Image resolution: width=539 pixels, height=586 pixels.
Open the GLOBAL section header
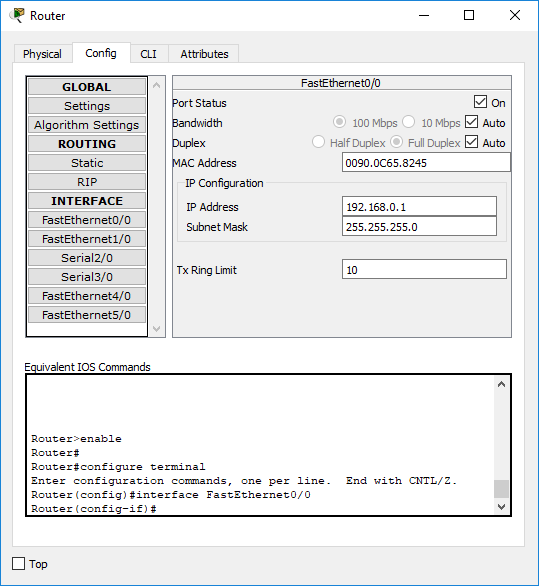[87, 87]
